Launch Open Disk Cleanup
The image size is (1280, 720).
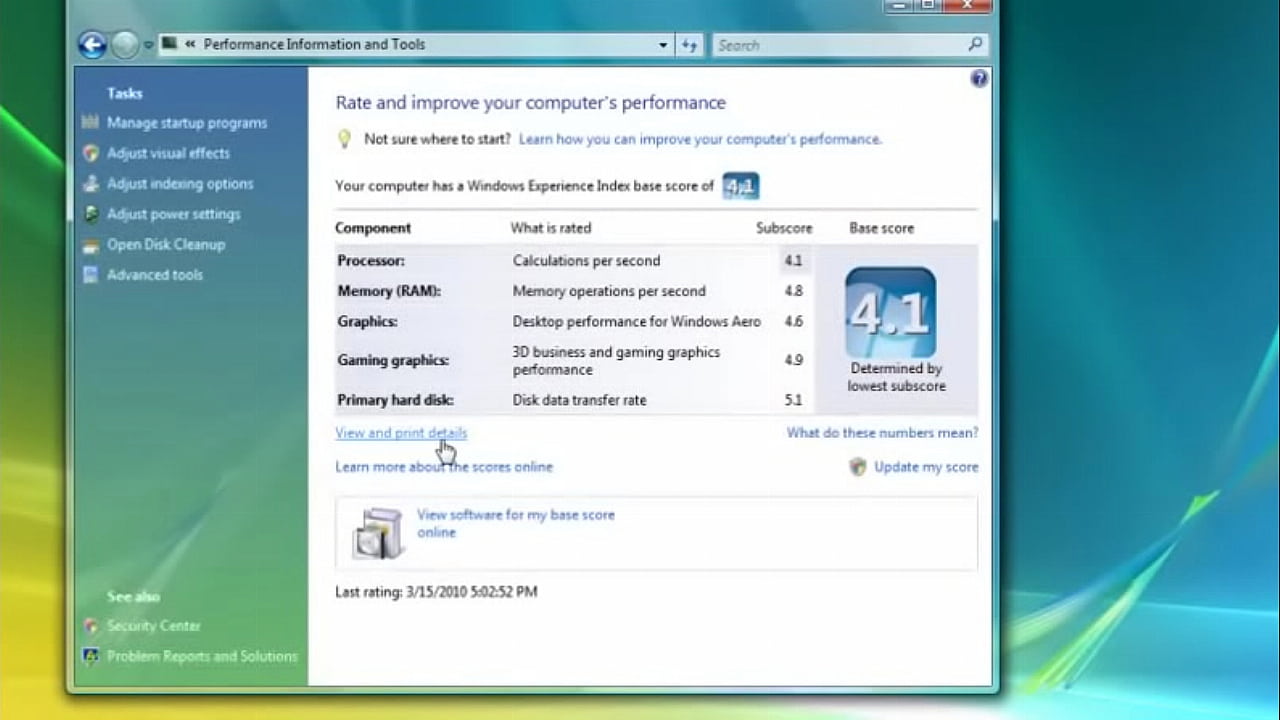point(166,244)
